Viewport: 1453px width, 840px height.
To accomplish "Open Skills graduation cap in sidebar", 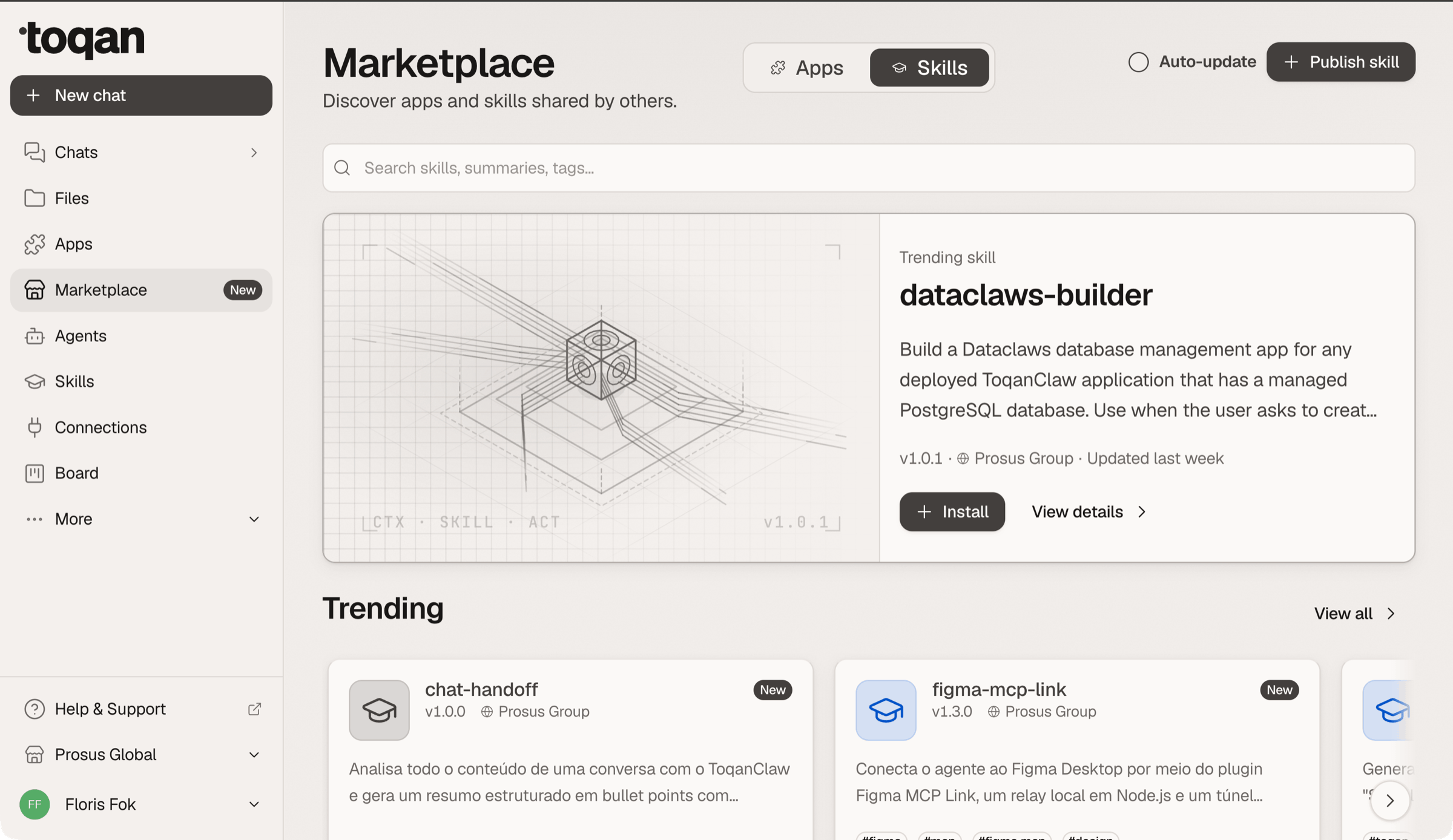I will pyautogui.click(x=35, y=381).
